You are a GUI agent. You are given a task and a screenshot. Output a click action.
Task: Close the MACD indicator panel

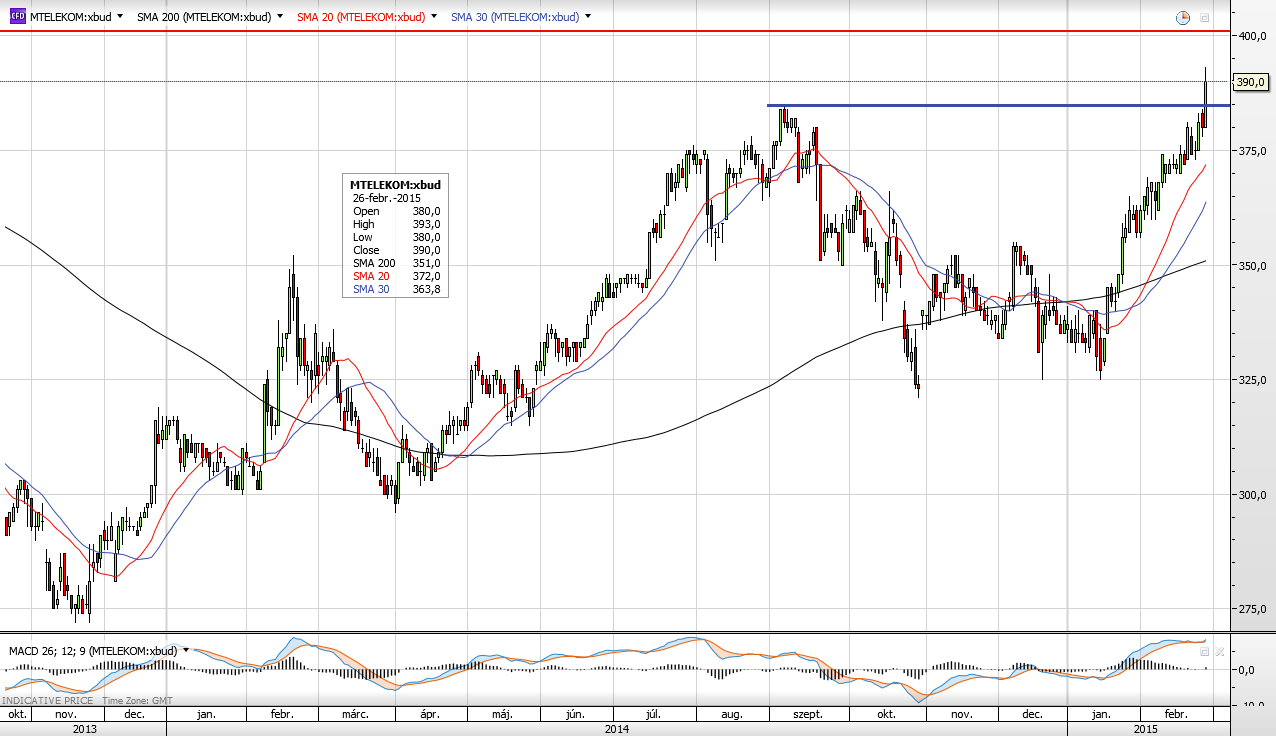(1219, 651)
